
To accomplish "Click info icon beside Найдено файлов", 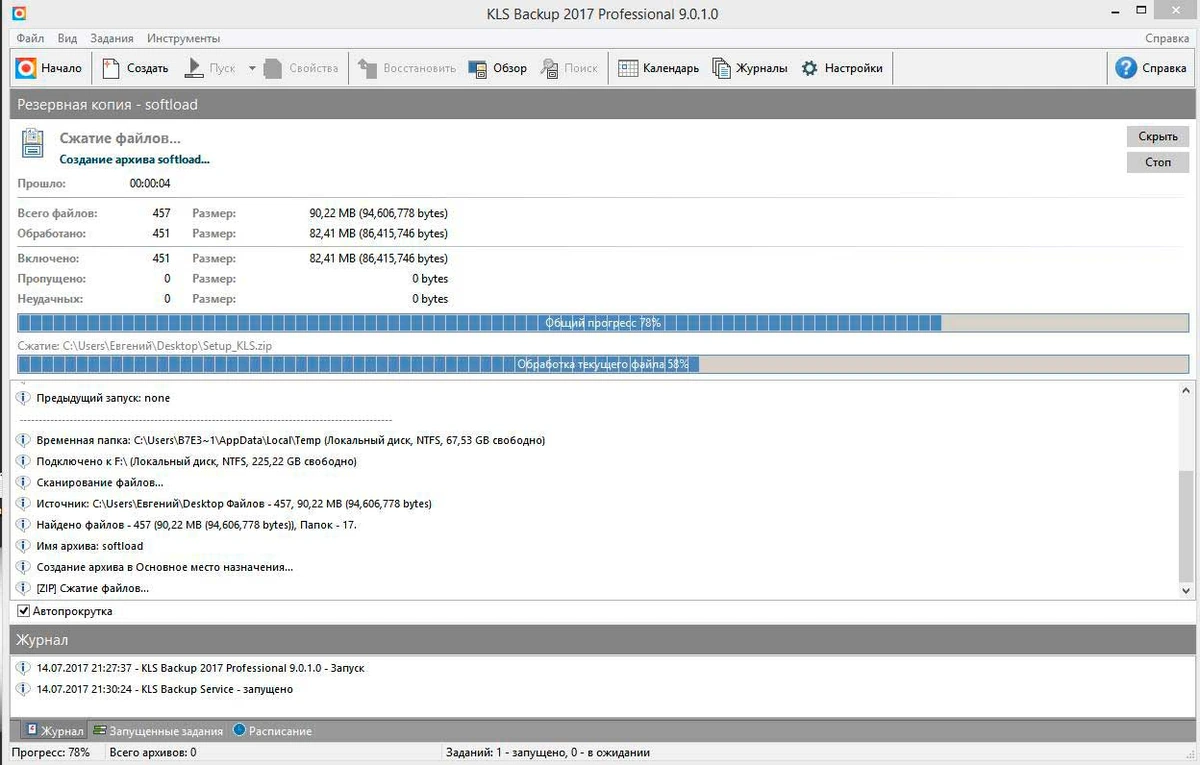I will click(x=24, y=525).
